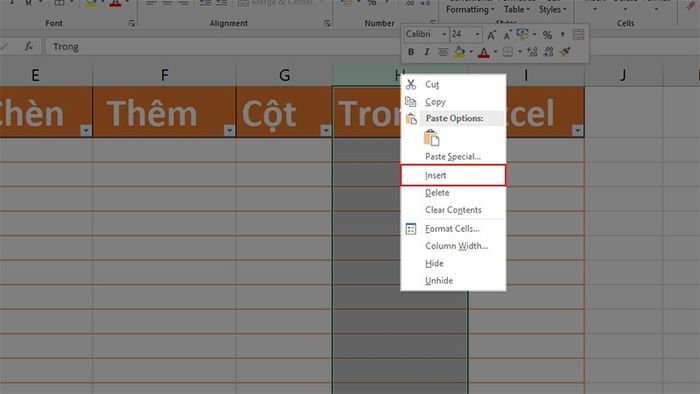The image size is (700, 394).
Task: Choose Delete from the context menu
Action: [453, 193]
